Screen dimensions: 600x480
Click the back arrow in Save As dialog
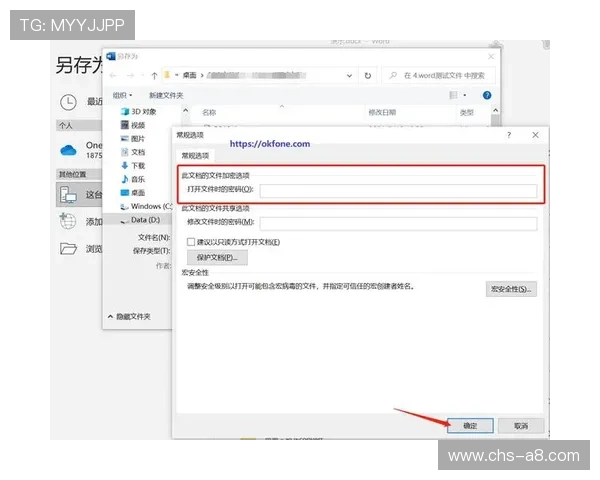(113, 75)
